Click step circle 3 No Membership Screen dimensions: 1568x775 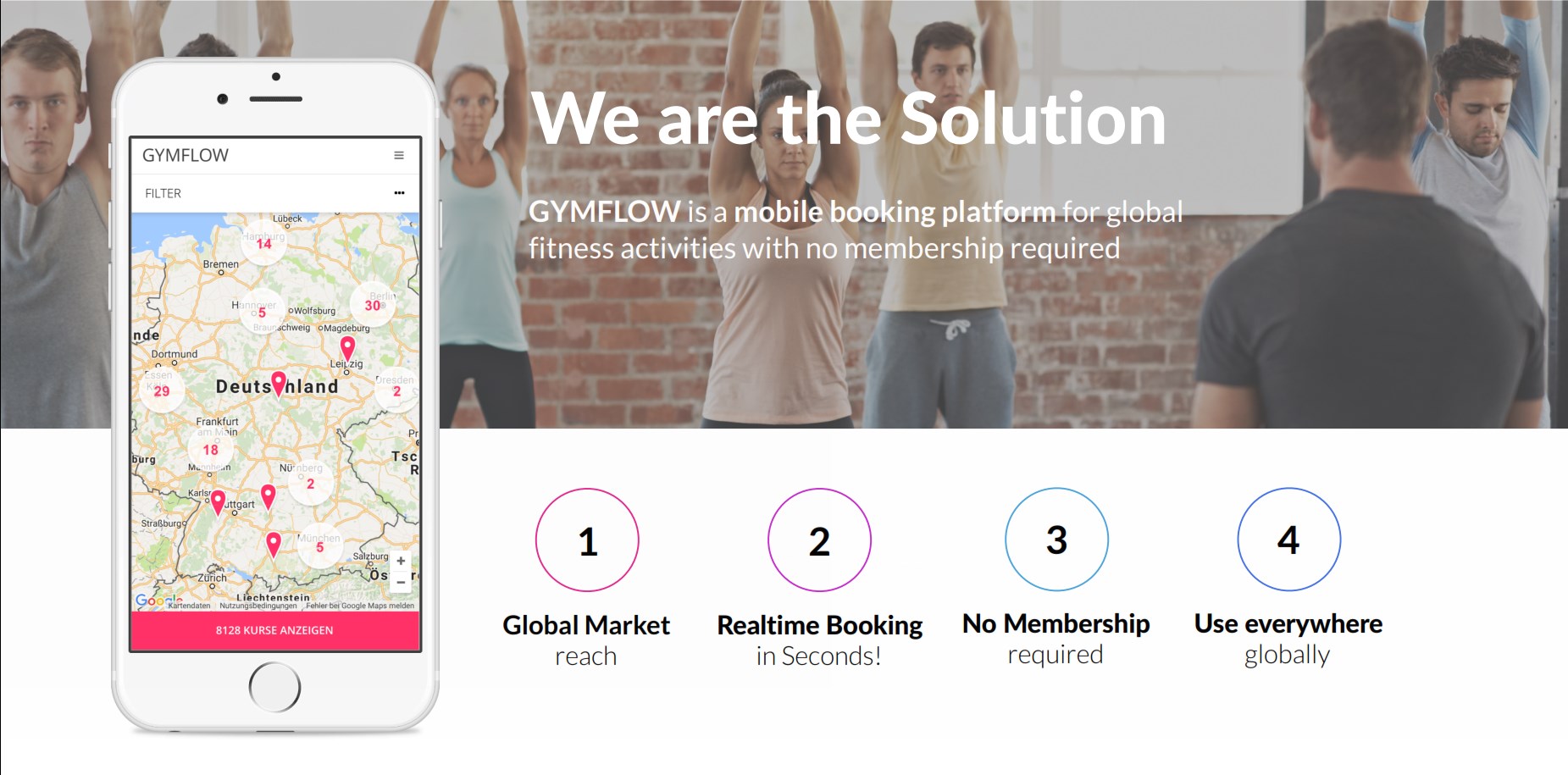pos(1056,539)
